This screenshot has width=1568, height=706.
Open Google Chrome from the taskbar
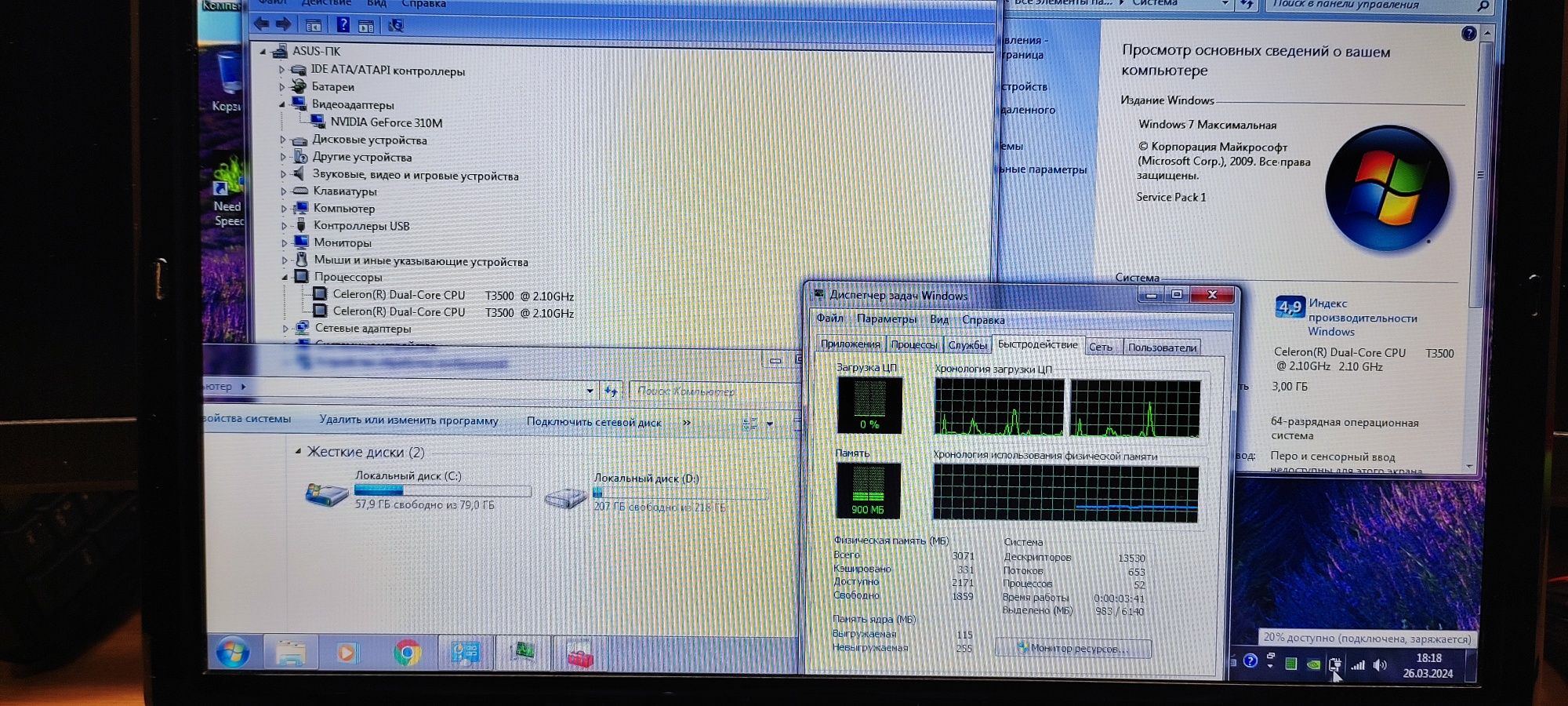407,653
